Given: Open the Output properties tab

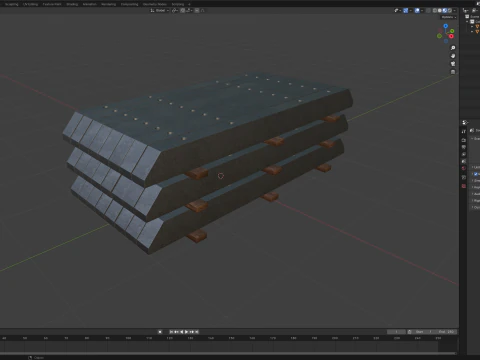Looking at the screenshot, I should [x=464, y=147].
